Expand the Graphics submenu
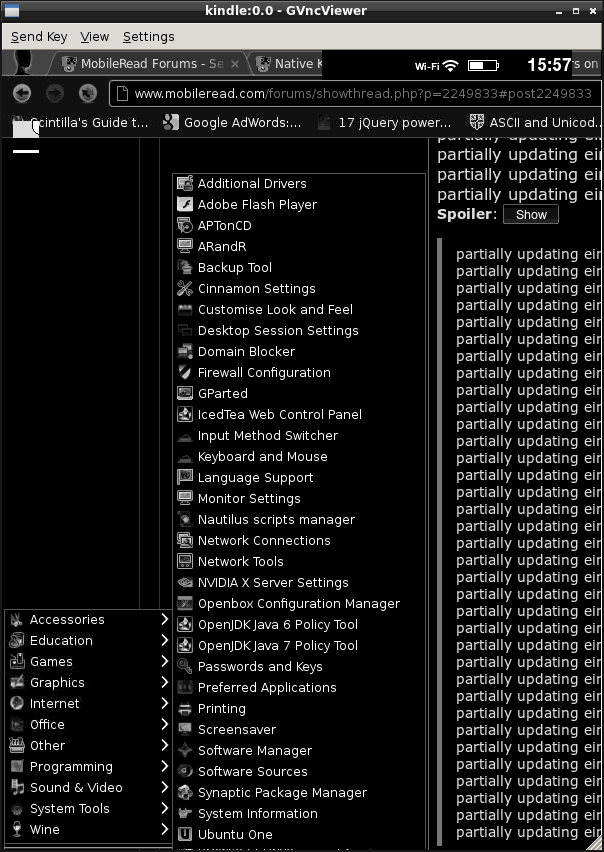Viewport: 604px width, 852px height. tap(88, 682)
